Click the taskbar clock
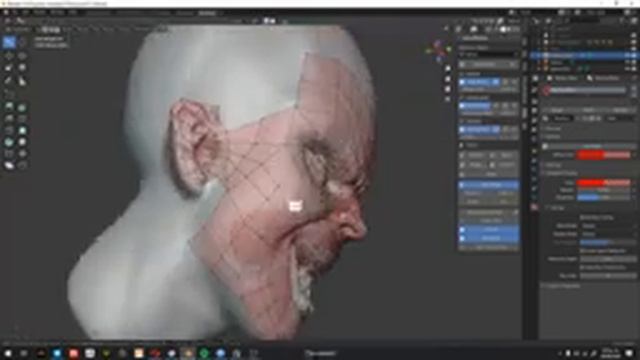This screenshot has height=360, width=640. 610,353
